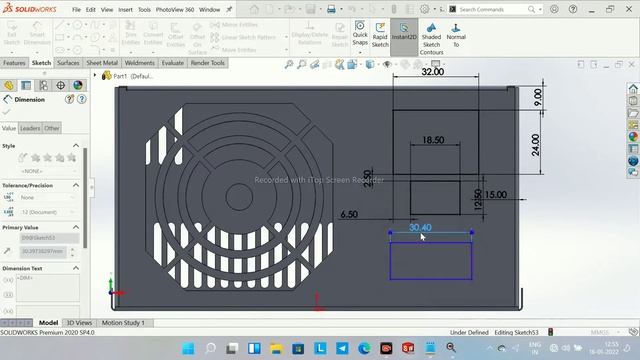Collapse the Dimension Text section
Screen dimensions: 640x360
point(76,268)
